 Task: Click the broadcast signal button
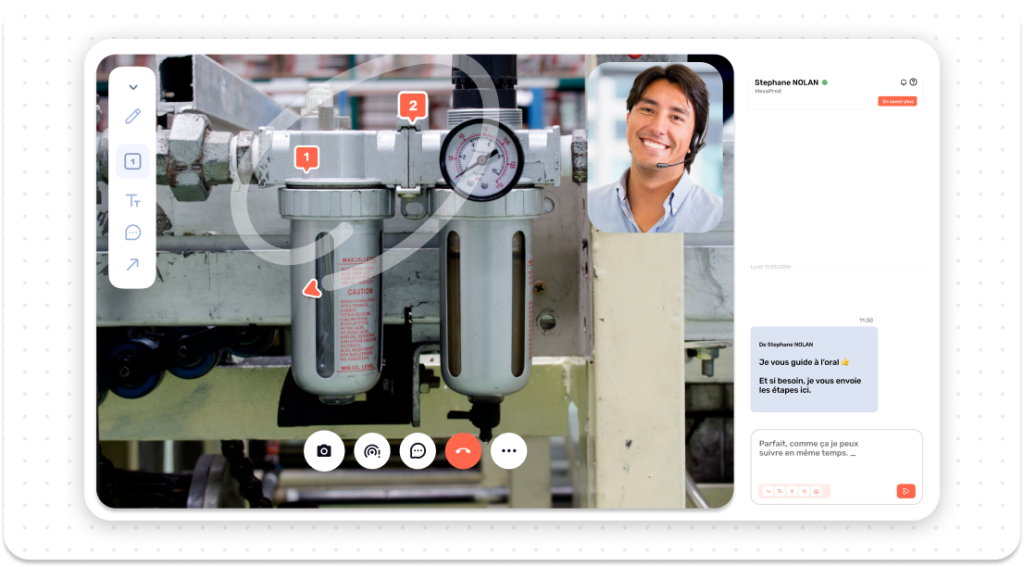pos(371,451)
